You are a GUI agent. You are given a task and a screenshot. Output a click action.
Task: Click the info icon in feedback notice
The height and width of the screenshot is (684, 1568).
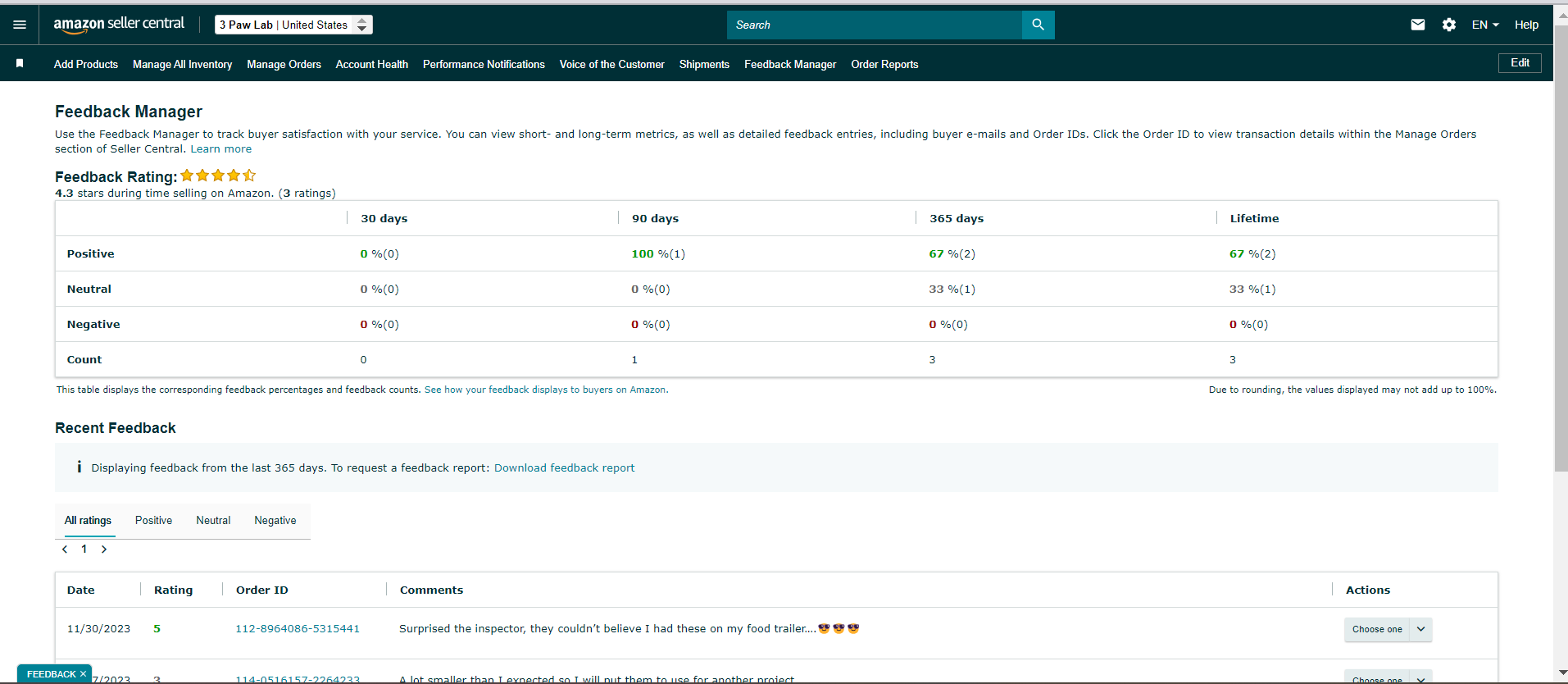click(x=79, y=467)
